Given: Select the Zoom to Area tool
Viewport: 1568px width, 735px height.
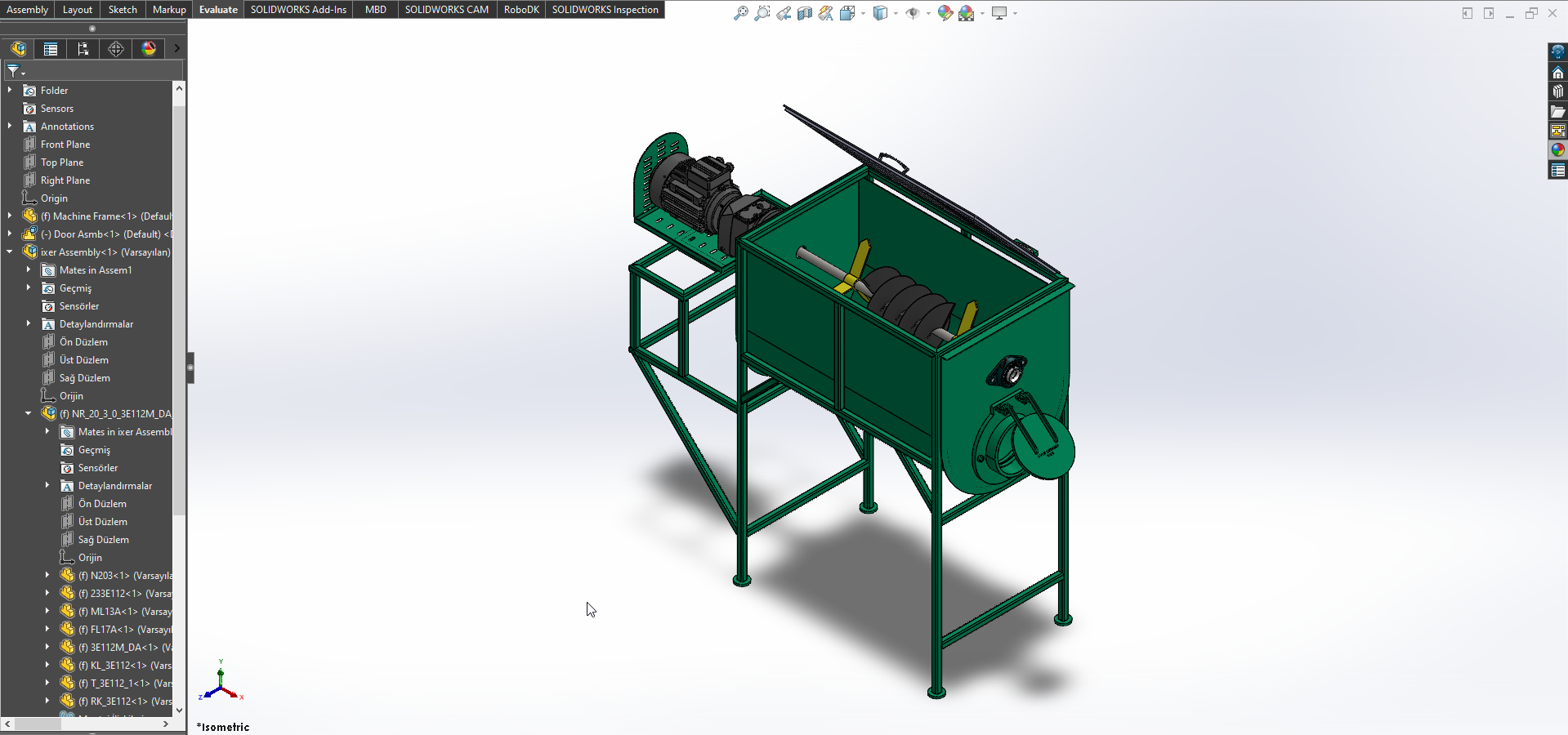Looking at the screenshot, I should [762, 13].
